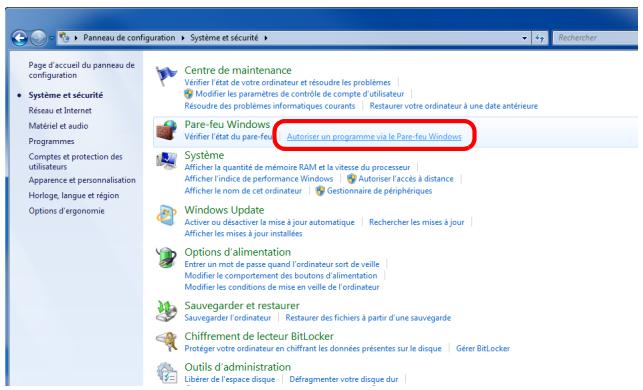Viewport: 643px width, 390px height.
Task: Click the refresh button beside address bar
Action: click(540, 38)
